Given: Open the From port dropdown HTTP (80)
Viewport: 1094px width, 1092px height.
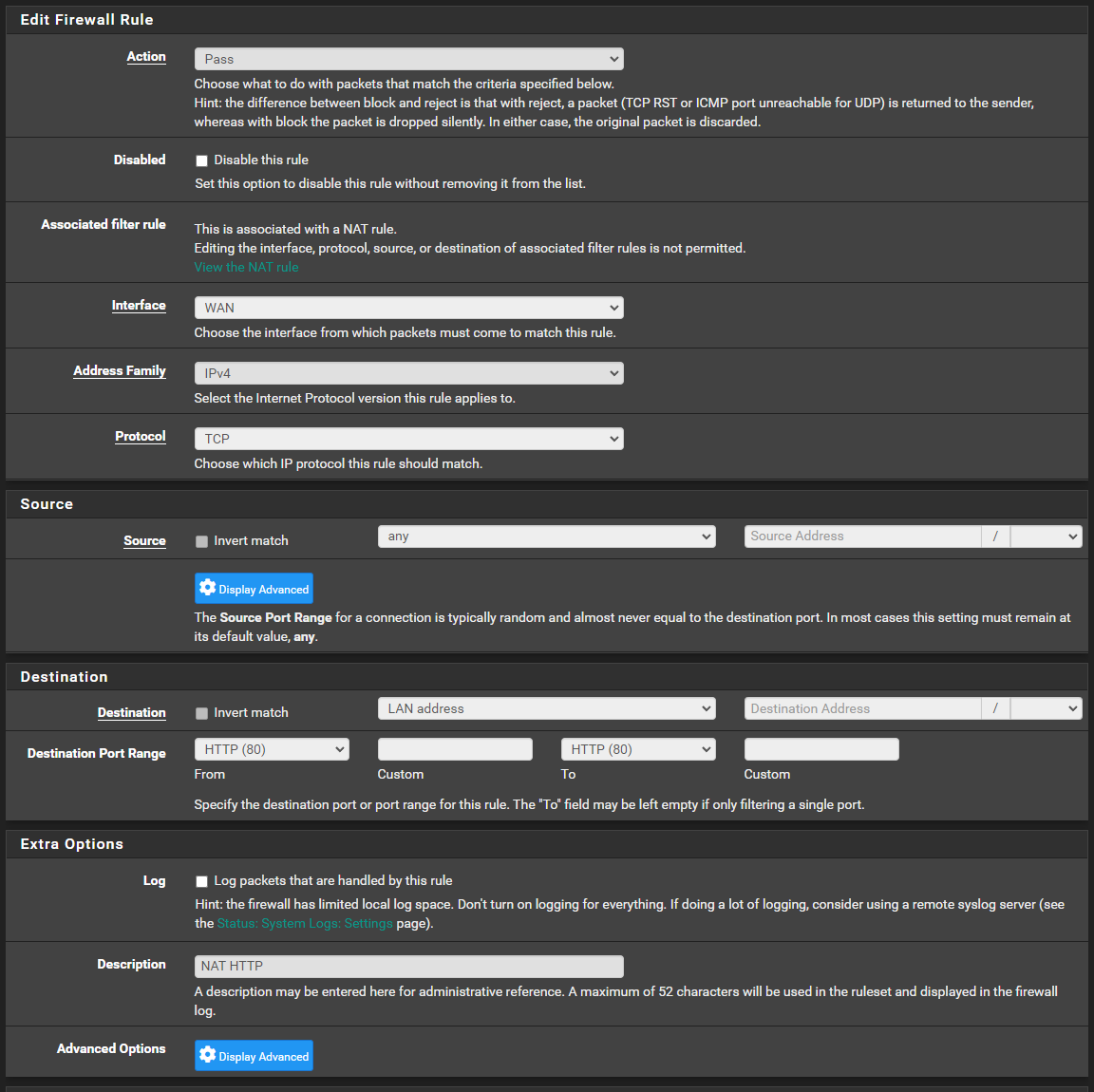Looking at the screenshot, I should pyautogui.click(x=272, y=749).
